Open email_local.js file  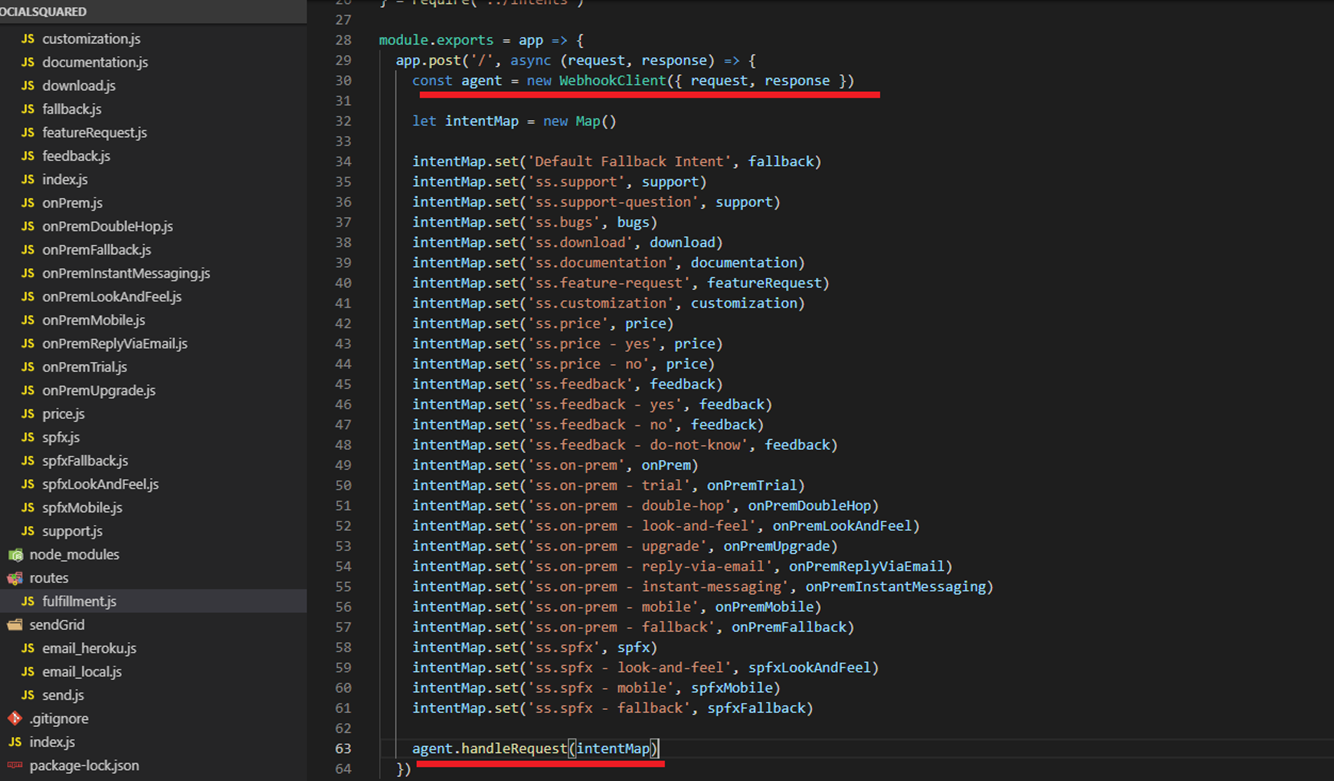tap(81, 672)
